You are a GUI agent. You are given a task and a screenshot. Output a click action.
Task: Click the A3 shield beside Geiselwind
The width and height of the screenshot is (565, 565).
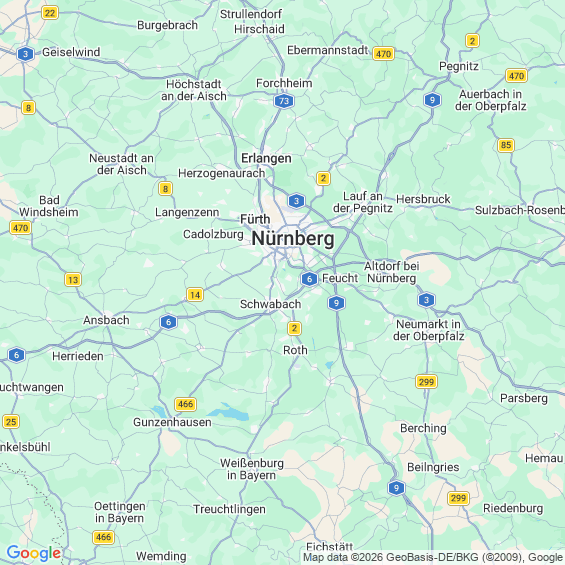[x=25, y=54]
